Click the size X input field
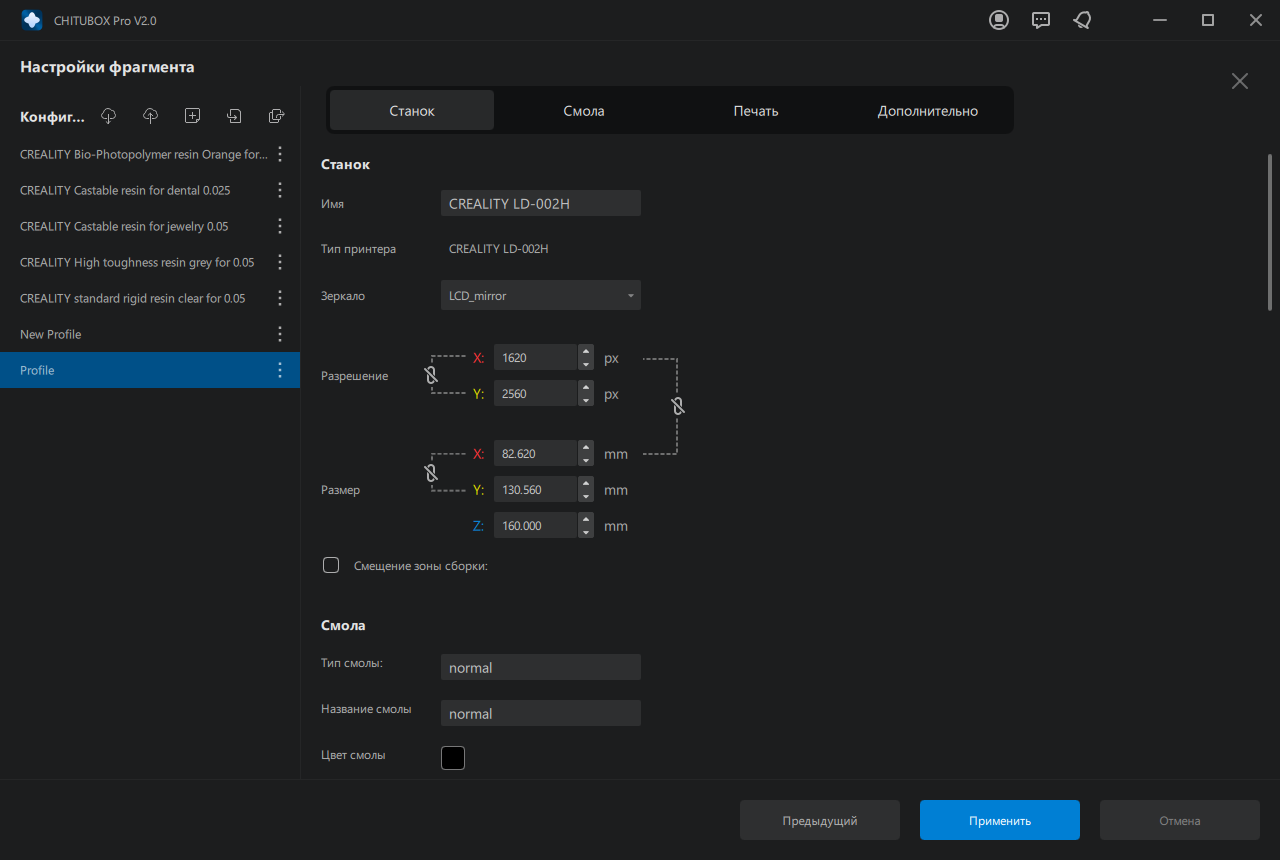The height and width of the screenshot is (860, 1280). [x=536, y=453]
